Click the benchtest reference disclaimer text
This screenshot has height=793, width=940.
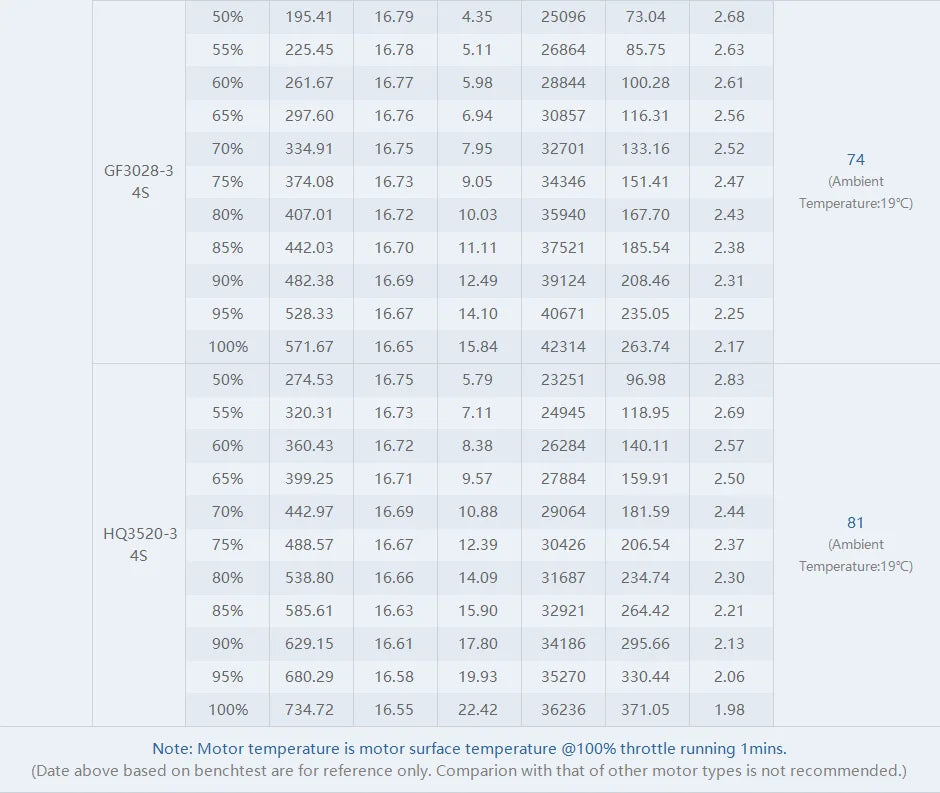(469, 771)
